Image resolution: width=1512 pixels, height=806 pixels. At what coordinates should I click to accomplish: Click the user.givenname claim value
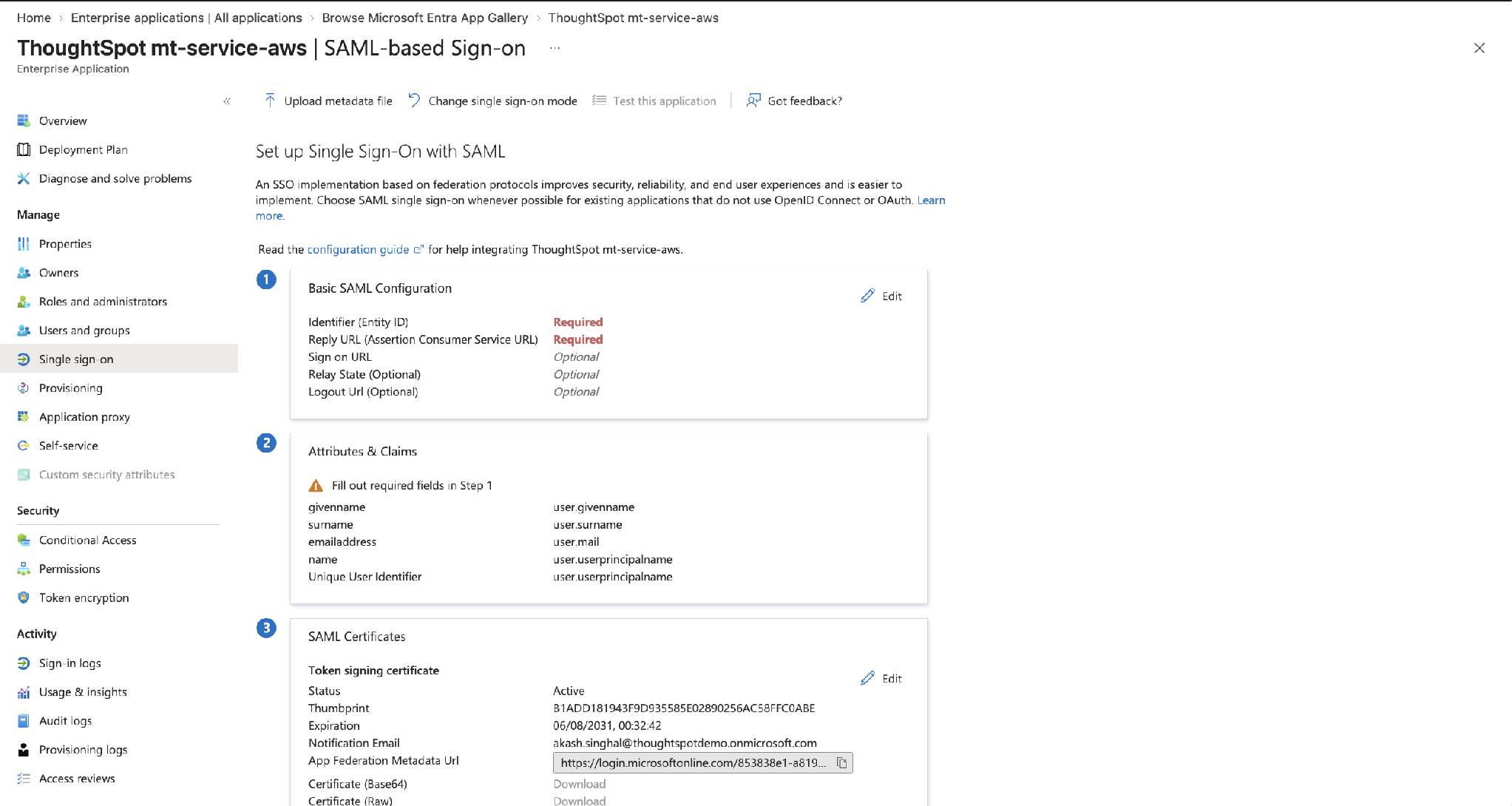coord(594,507)
